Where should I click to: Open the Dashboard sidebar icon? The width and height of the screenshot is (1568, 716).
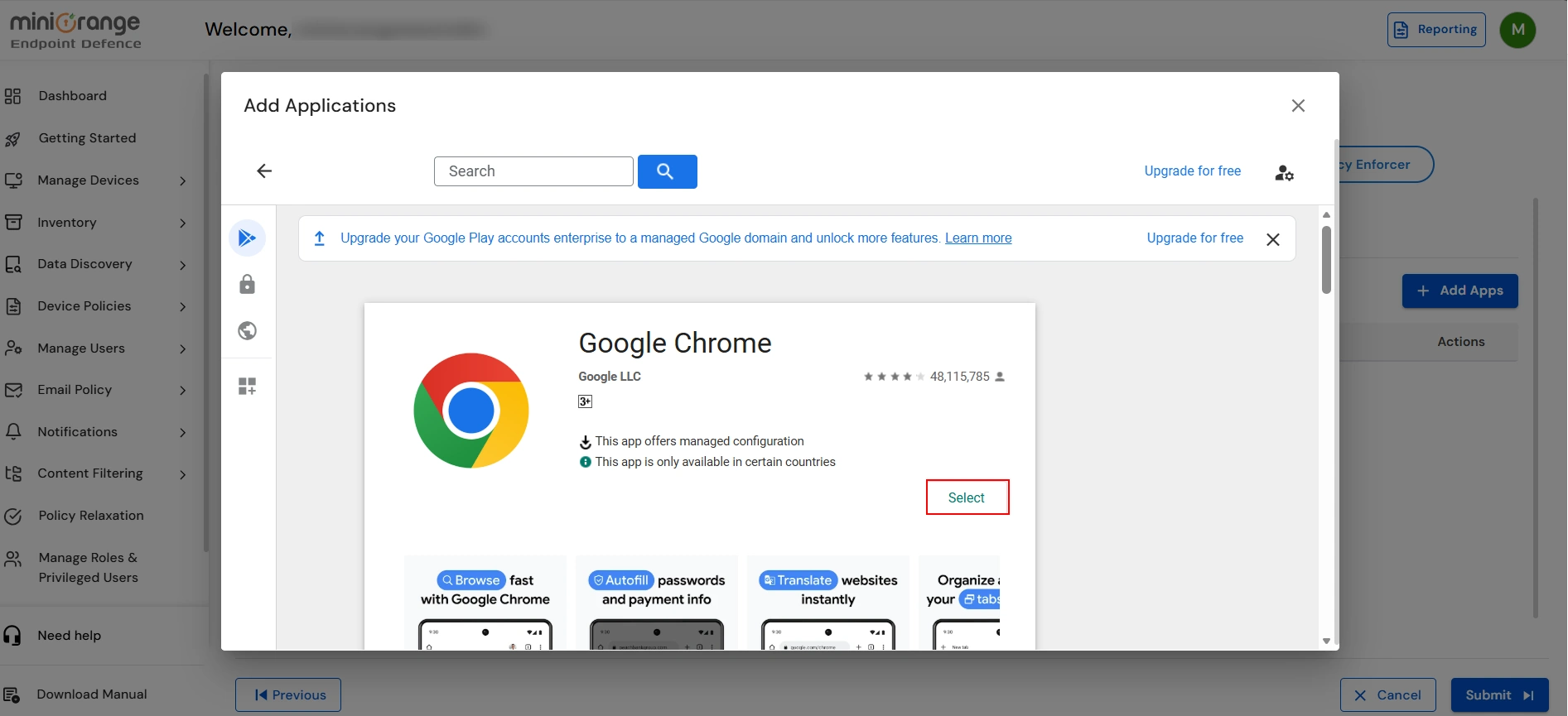point(12,96)
